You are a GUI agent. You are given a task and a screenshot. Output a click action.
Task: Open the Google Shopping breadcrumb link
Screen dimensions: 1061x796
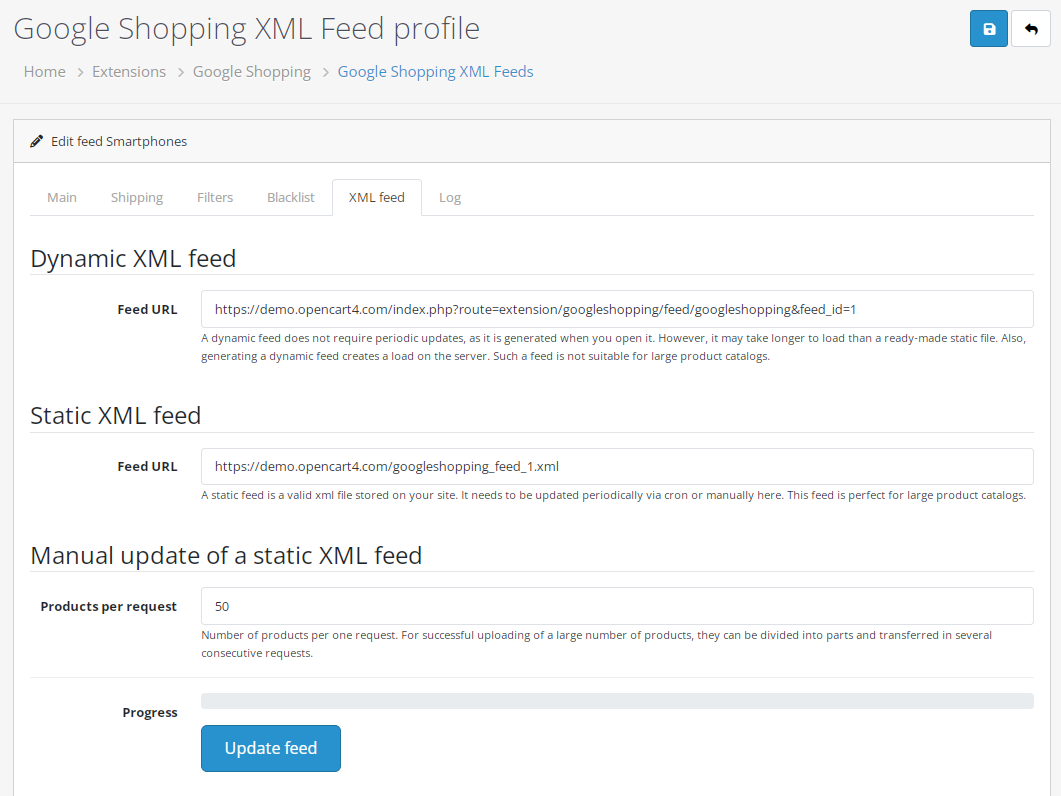(x=252, y=72)
